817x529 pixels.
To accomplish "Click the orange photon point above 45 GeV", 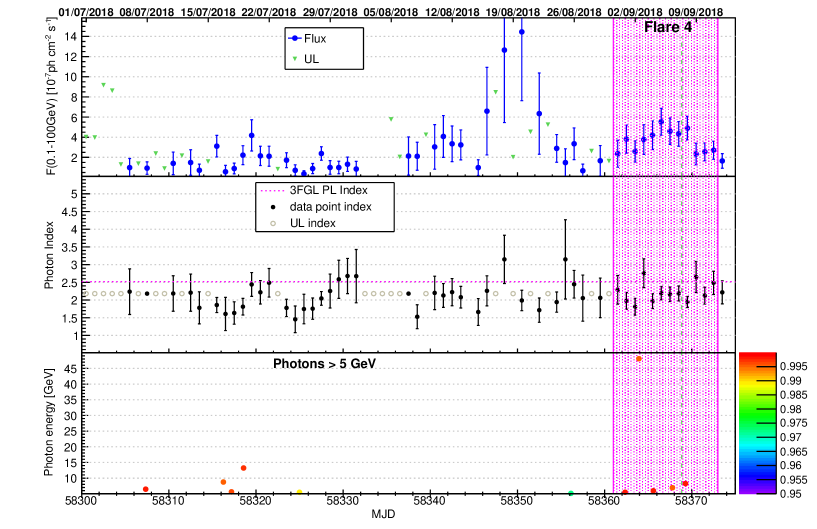I will 639,359.
